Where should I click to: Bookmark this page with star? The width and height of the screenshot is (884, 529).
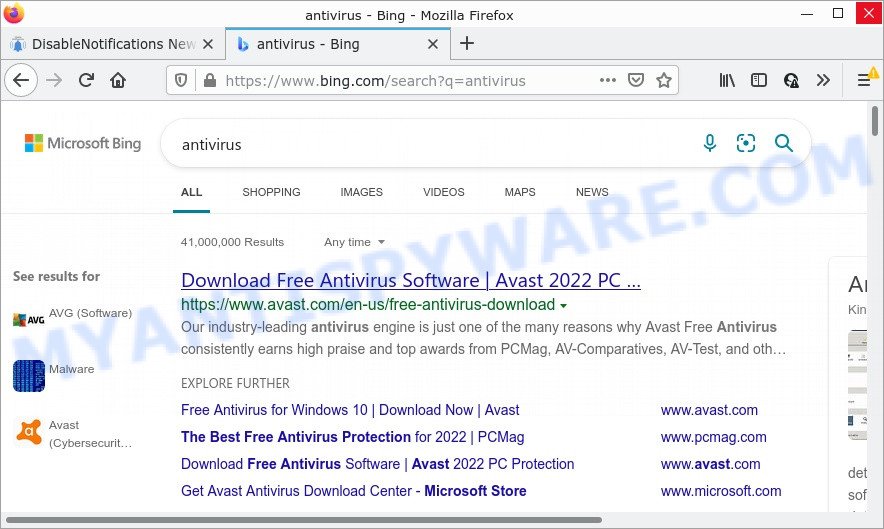(664, 81)
